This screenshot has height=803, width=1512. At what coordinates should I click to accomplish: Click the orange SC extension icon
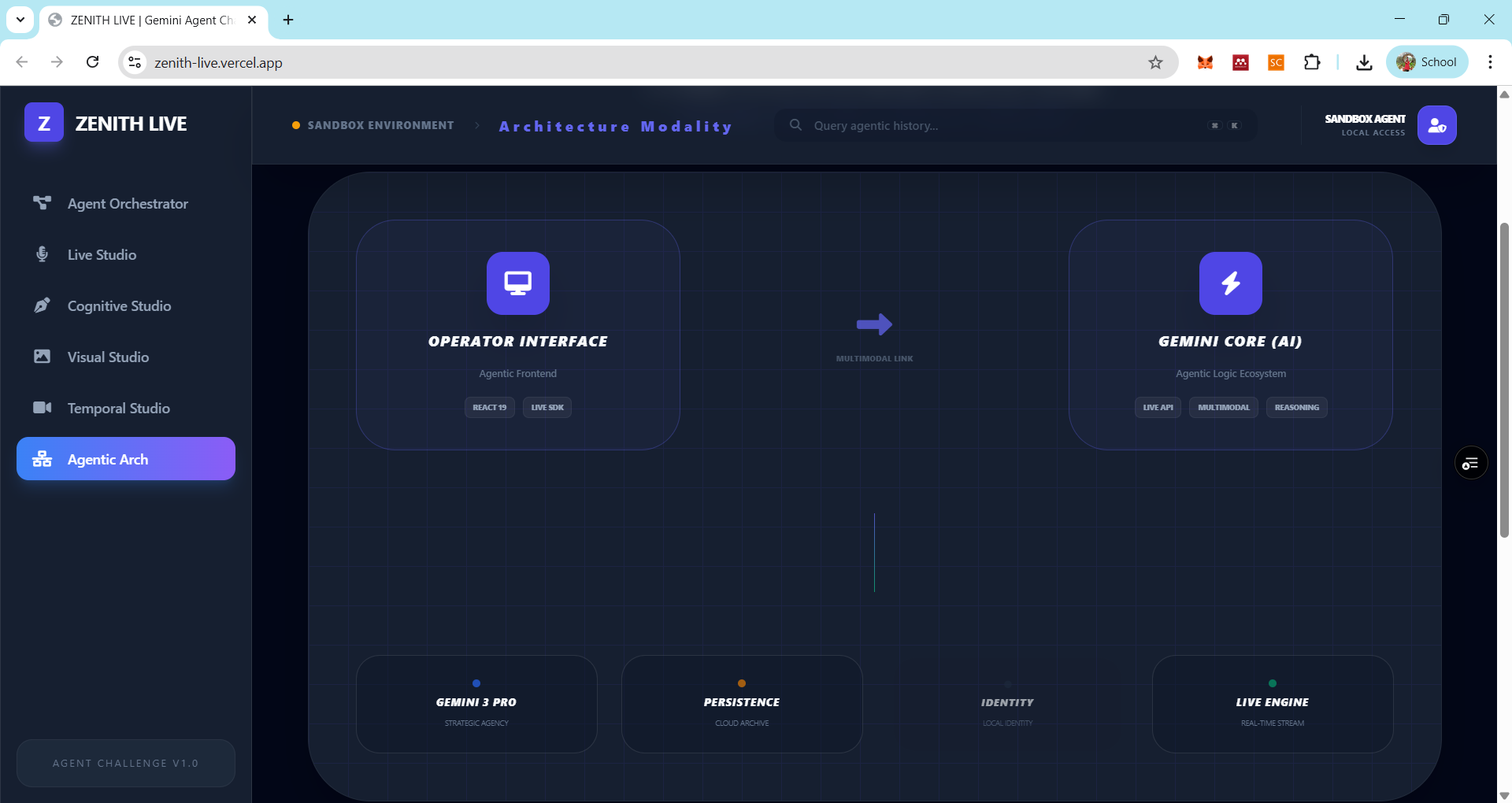[x=1276, y=62]
